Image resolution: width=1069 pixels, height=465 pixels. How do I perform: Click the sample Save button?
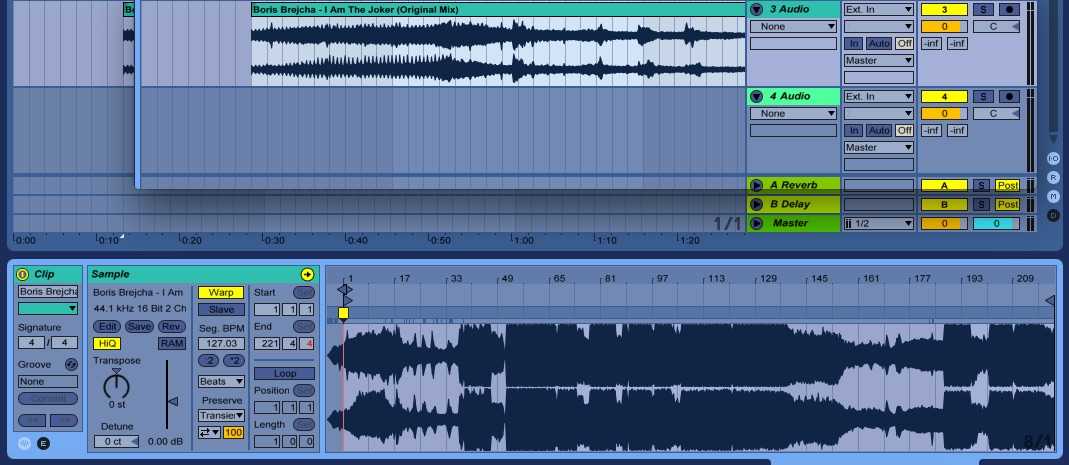(139, 327)
